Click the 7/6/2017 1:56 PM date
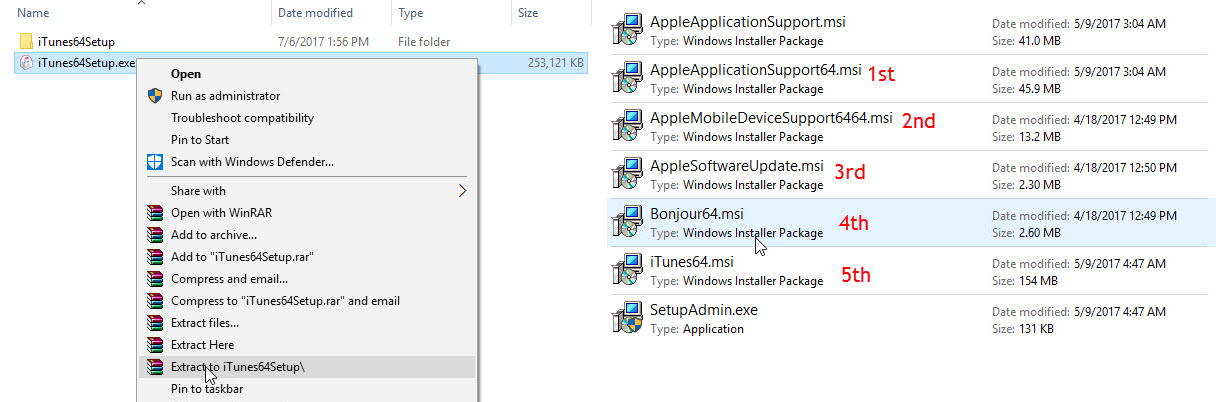This screenshot has width=1216, height=402. (x=324, y=42)
